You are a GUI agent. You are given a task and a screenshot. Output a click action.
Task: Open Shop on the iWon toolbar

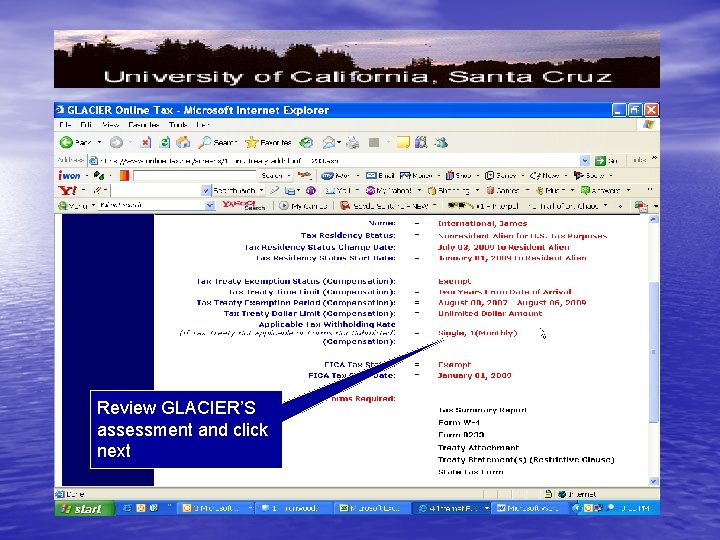pyautogui.click(x=459, y=175)
